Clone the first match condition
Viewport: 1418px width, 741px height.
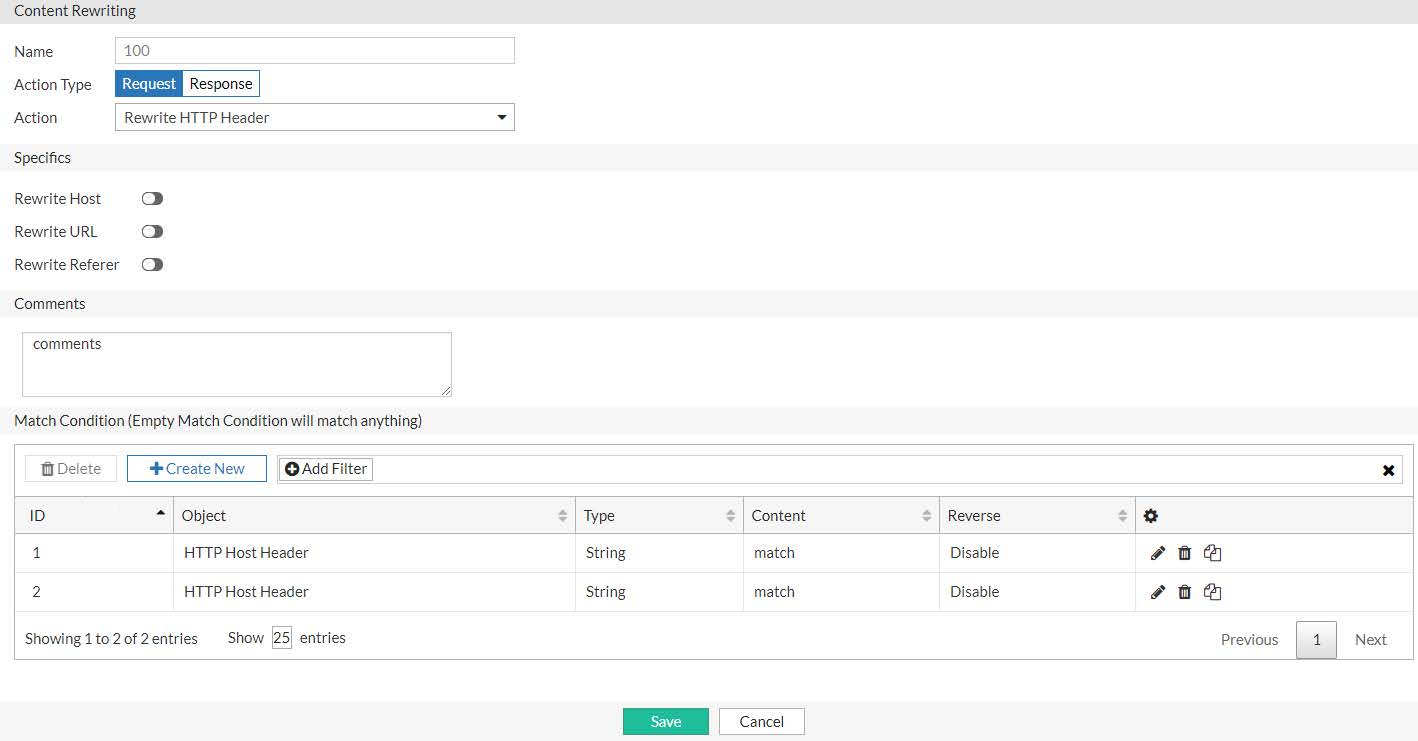click(x=1212, y=552)
